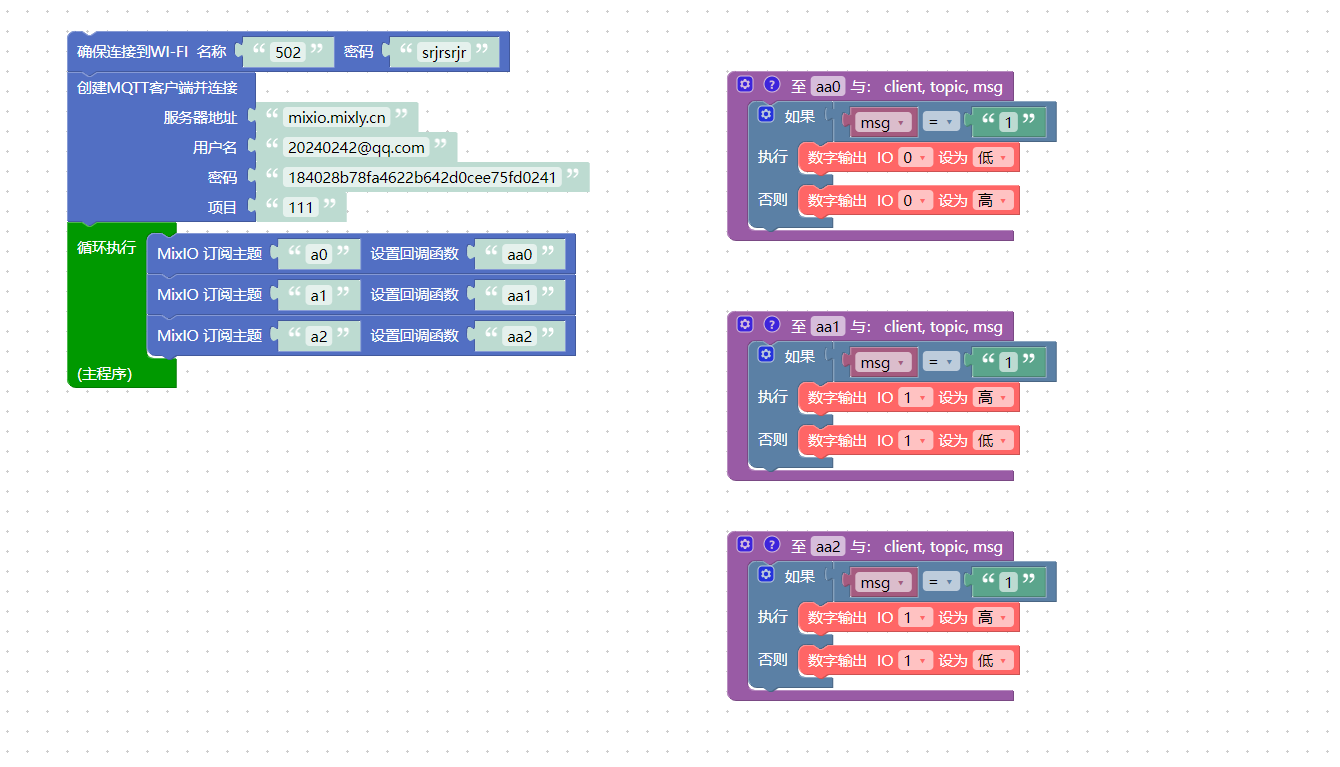Open 高 level dropdown in aa0 否则 row
Screen dimensions: 1340x767
(993, 201)
